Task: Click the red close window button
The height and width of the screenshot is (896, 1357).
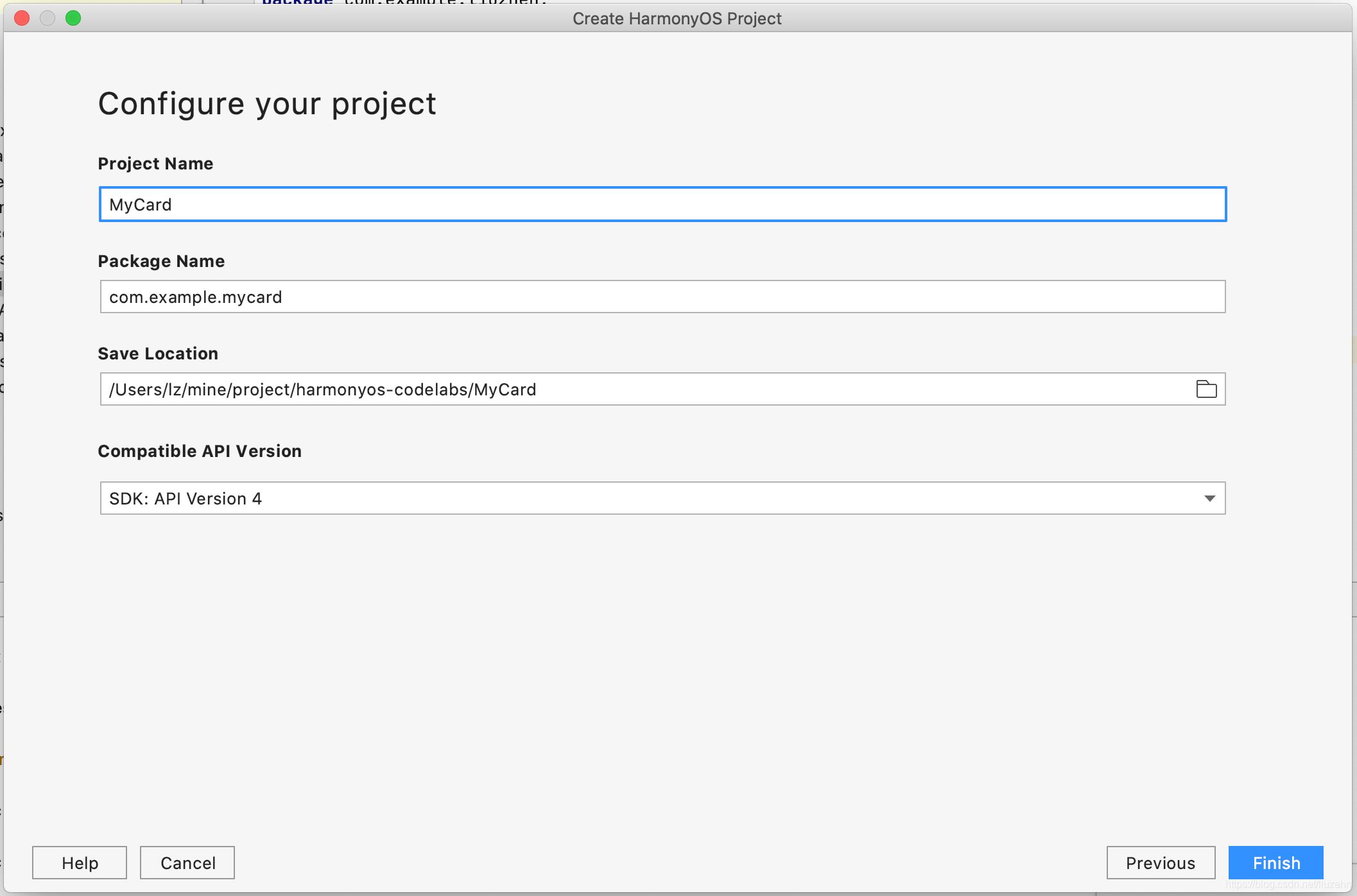Action: [x=22, y=18]
